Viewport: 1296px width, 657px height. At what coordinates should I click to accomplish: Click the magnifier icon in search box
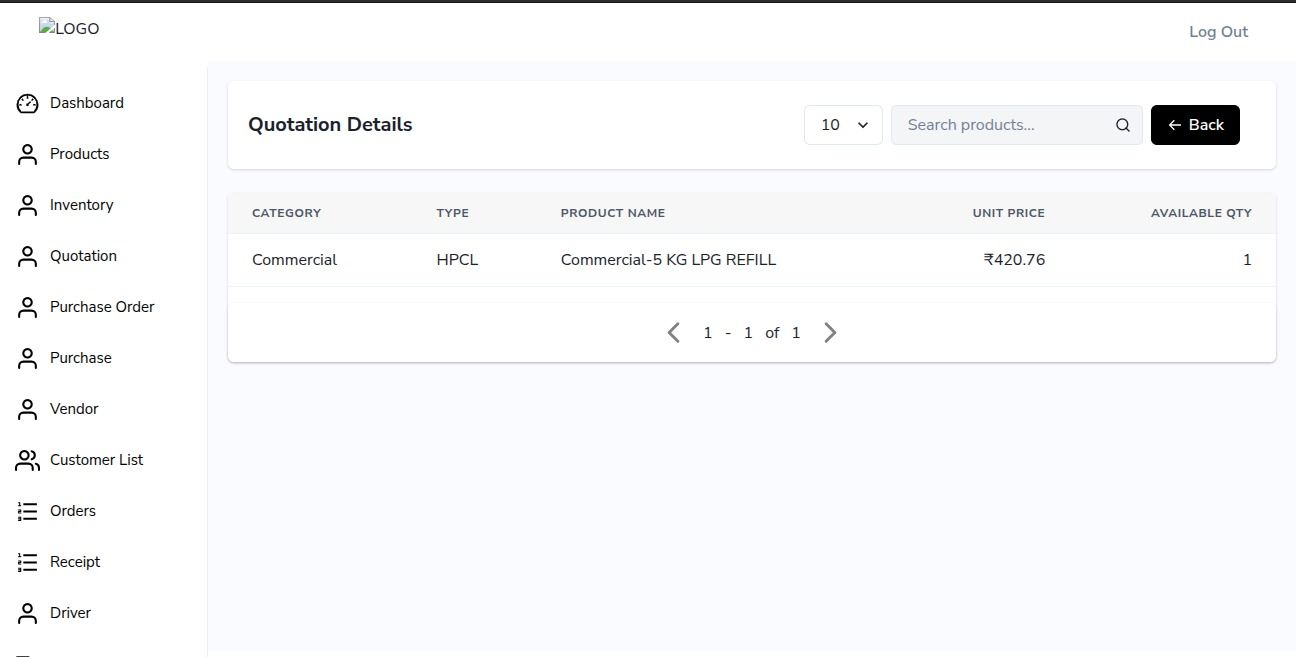pyautogui.click(x=1122, y=125)
